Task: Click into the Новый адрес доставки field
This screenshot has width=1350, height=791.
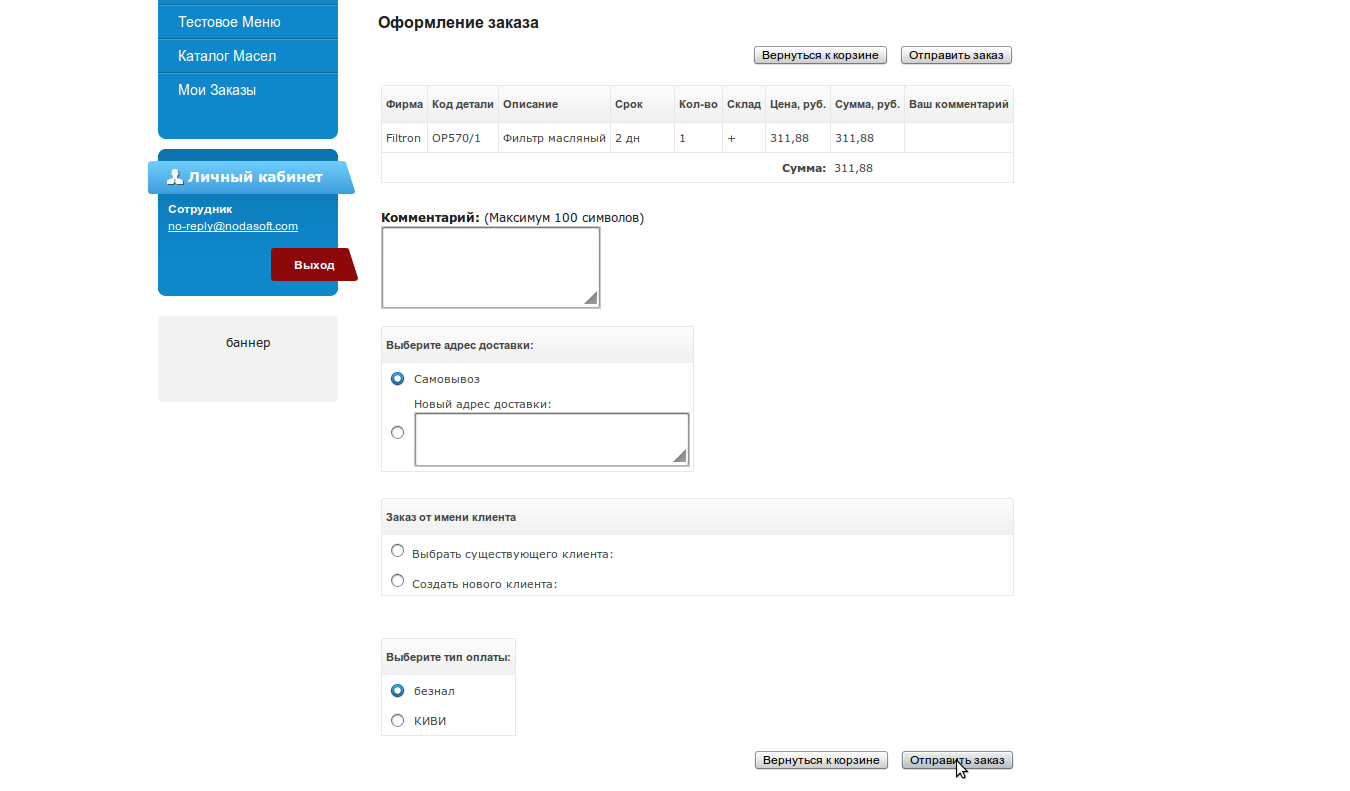Action: pos(550,439)
